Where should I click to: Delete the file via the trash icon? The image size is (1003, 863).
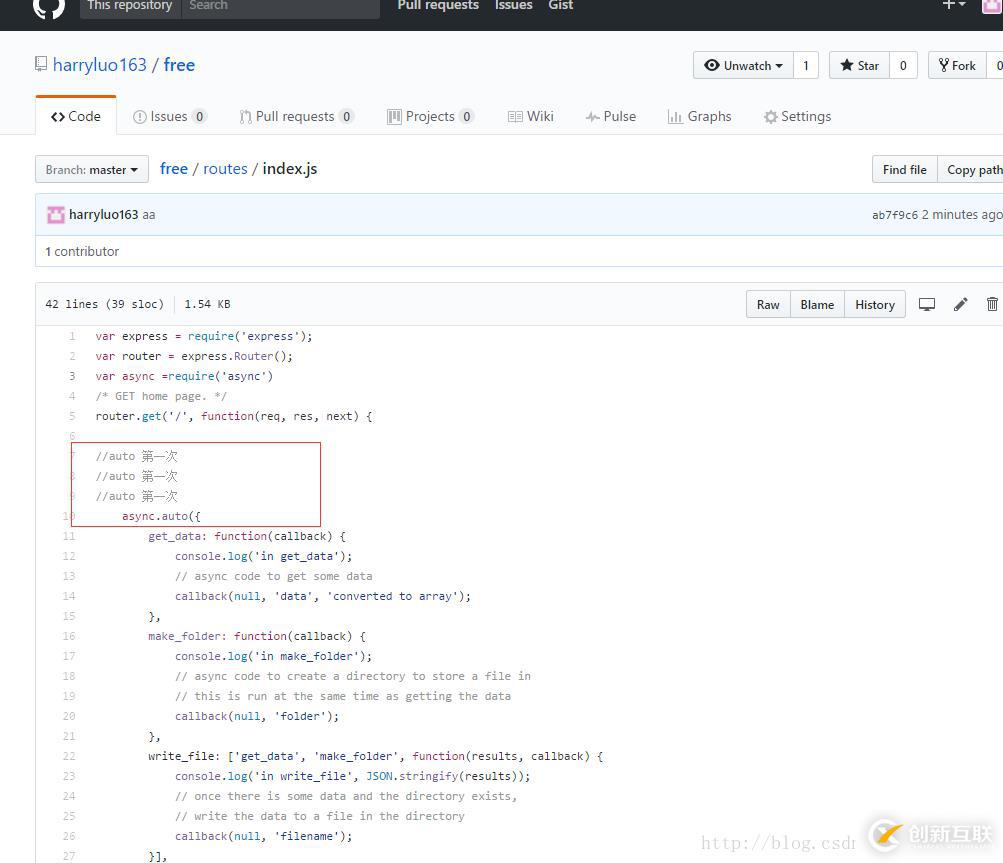(x=991, y=304)
